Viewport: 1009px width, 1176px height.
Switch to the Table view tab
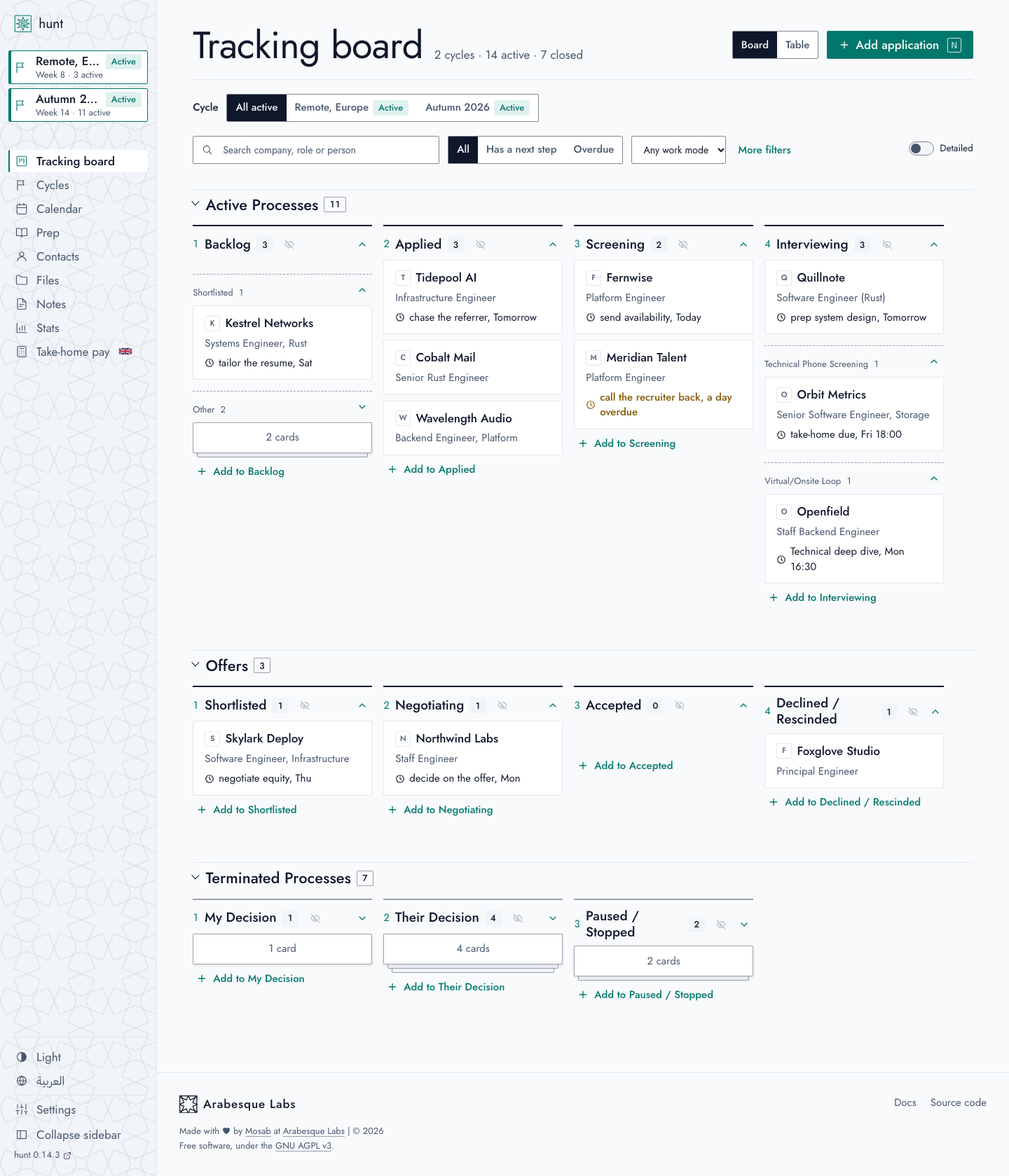pos(797,45)
